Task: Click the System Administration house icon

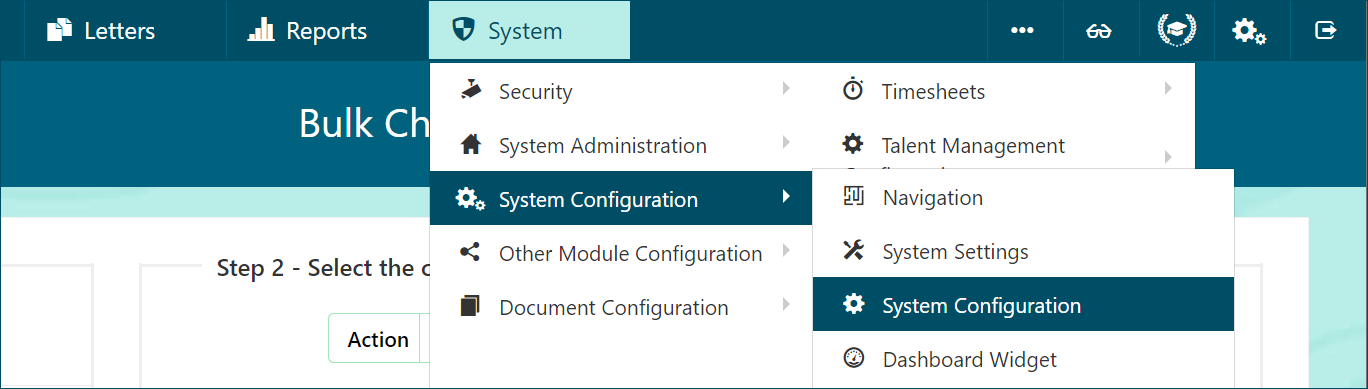Action: [x=471, y=145]
